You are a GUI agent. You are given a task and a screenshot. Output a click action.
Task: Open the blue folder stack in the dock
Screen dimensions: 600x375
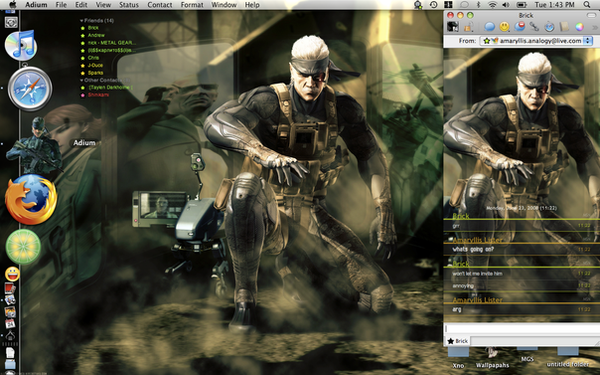10,364
